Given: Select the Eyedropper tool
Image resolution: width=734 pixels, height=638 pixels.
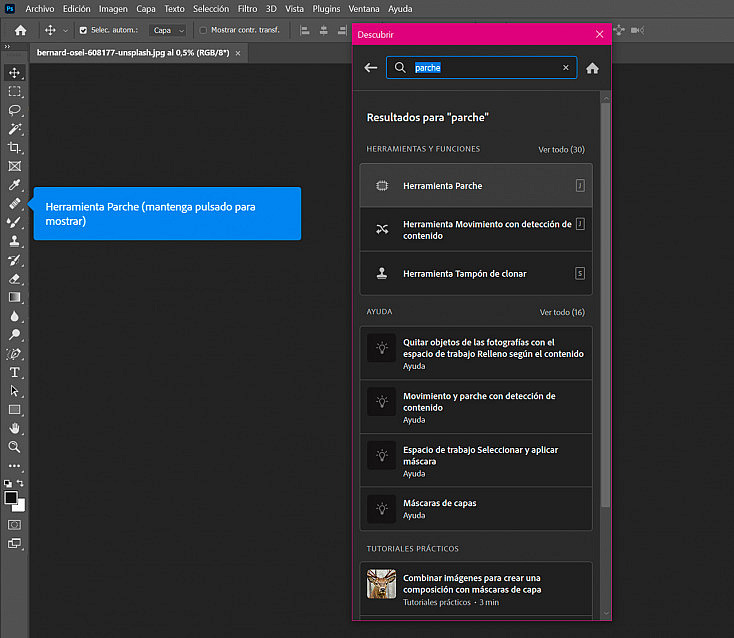Looking at the screenshot, I should (x=15, y=185).
